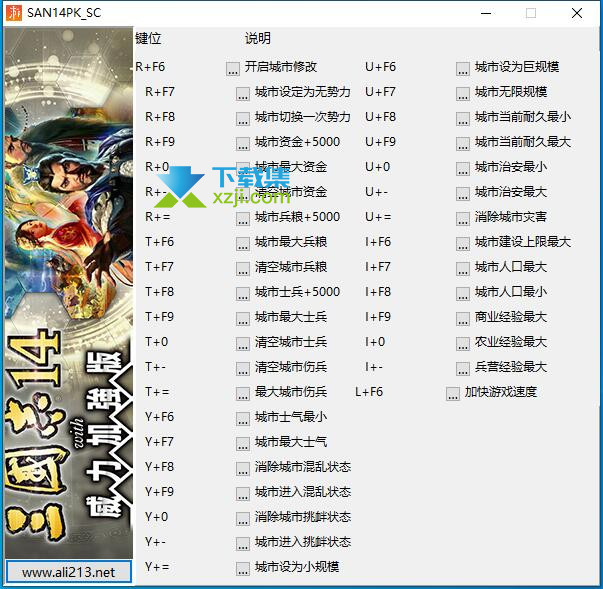Click the box next to 城市设定为无势力
This screenshot has width=603, height=589.
click(243, 93)
